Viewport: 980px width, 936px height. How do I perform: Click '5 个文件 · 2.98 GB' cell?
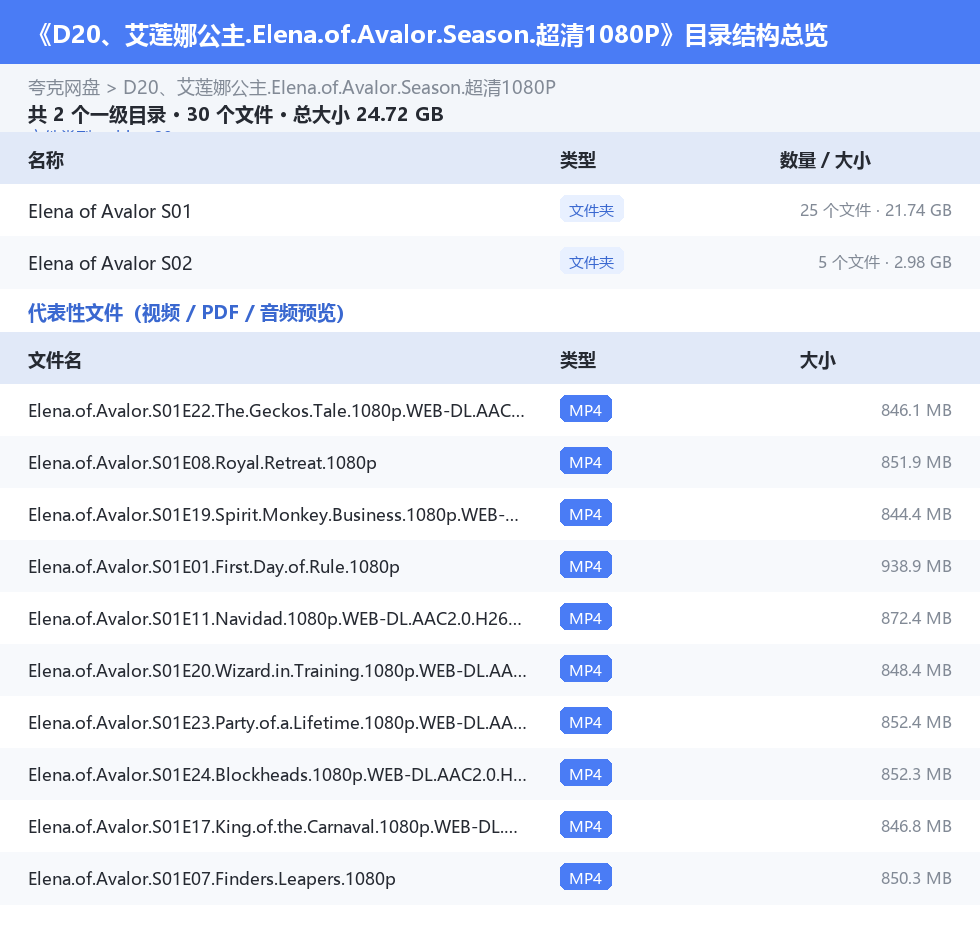click(x=885, y=262)
